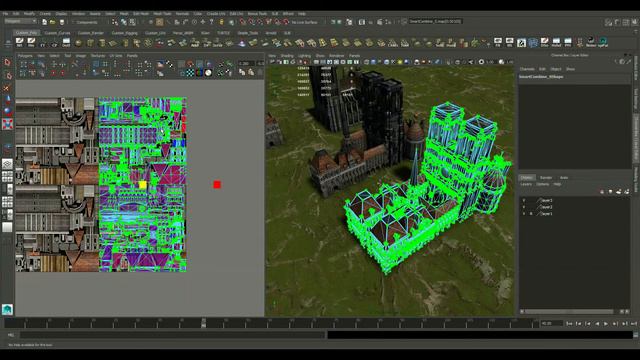Viewport: 640px width, 360px height.
Task: Show checker tile pattern in UV editor
Action: pos(190,73)
